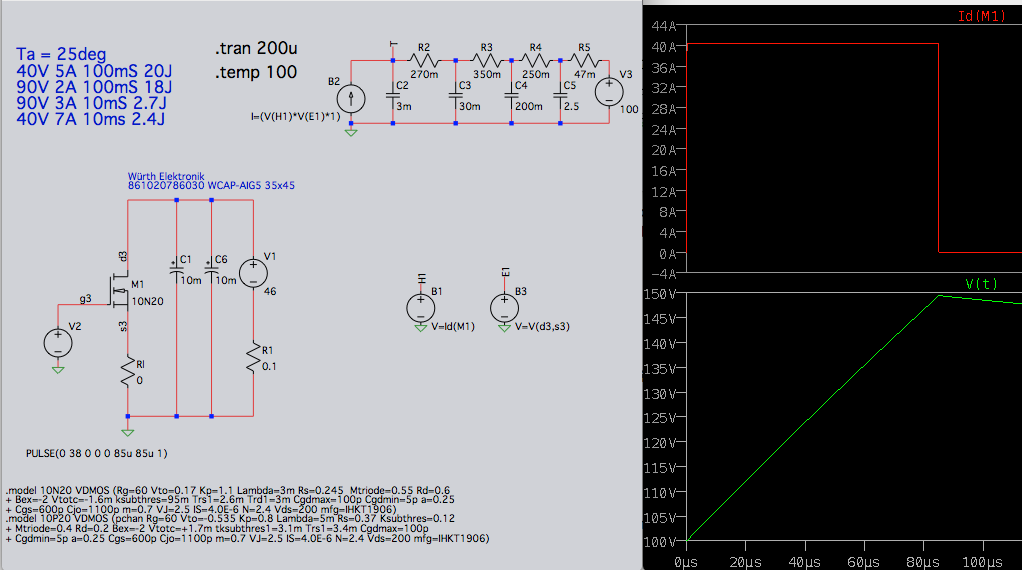Click the ground symbol beneath B1
The image size is (1022, 570).
coord(420,328)
